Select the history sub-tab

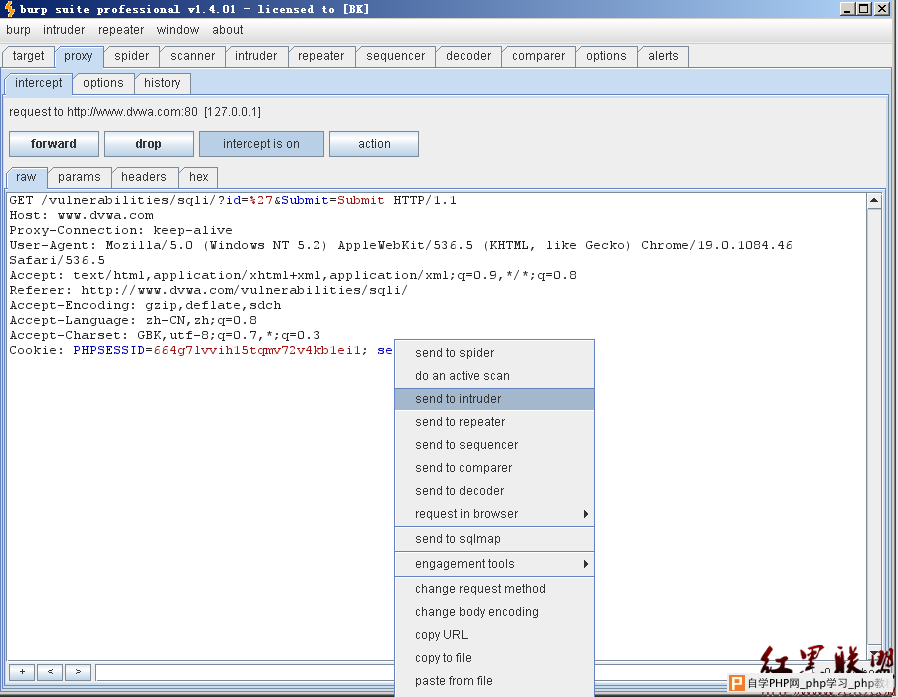162,83
